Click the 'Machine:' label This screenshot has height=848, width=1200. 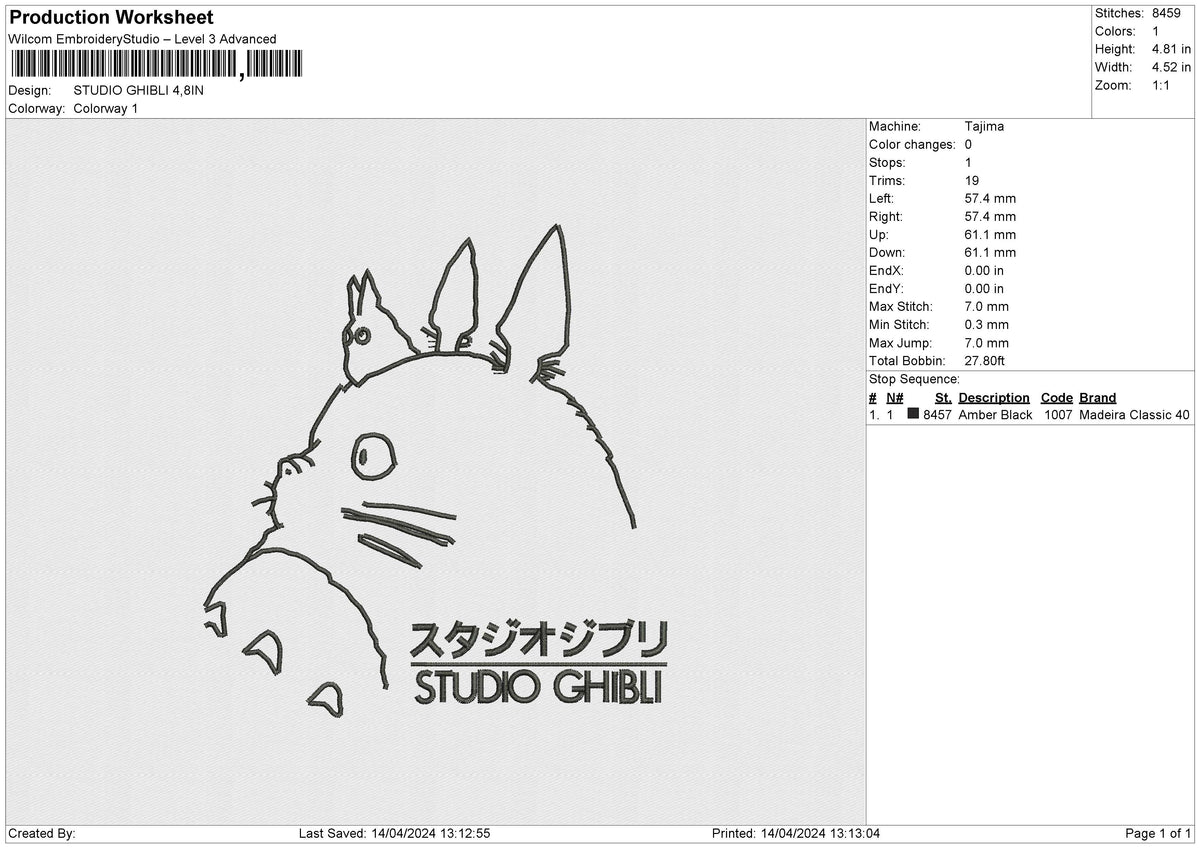tap(895, 126)
